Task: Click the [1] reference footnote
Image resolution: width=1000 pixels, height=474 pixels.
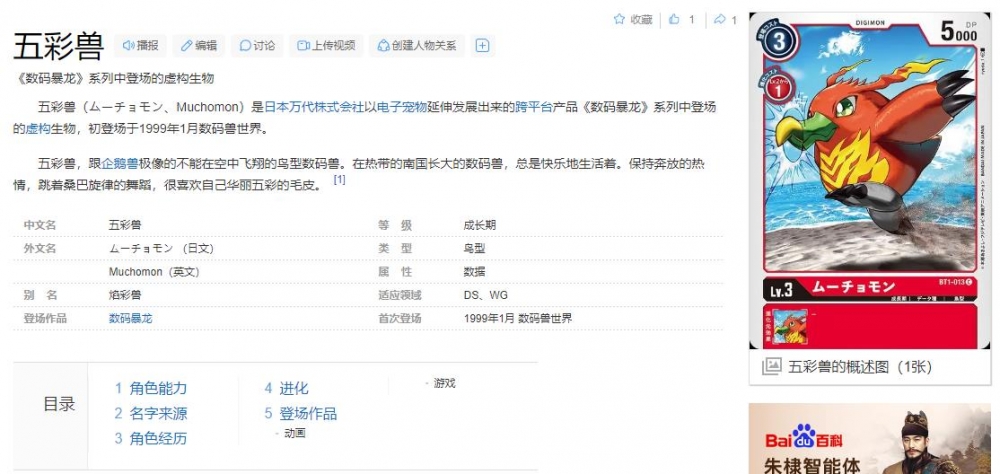Action: click(339, 181)
